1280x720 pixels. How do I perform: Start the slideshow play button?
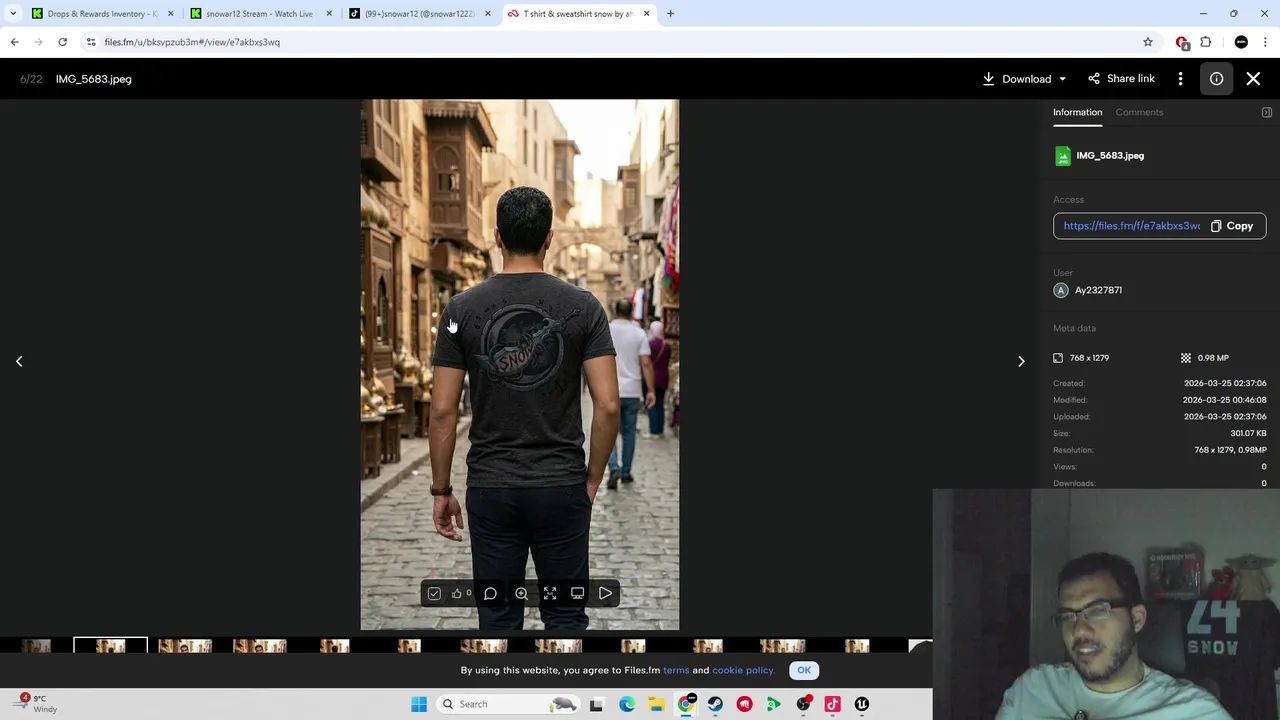coord(605,594)
